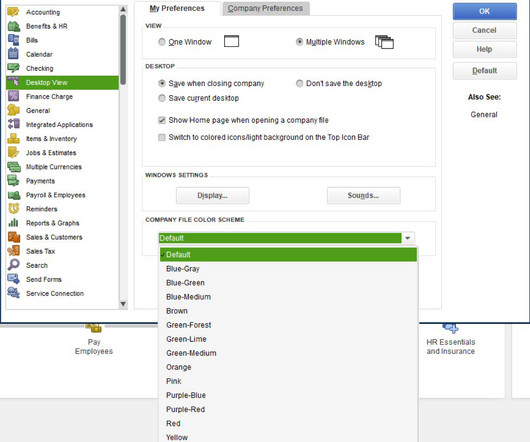The height and width of the screenshot is (442, 530).
Task: Open Payments preferences icon
Action: 14,180
